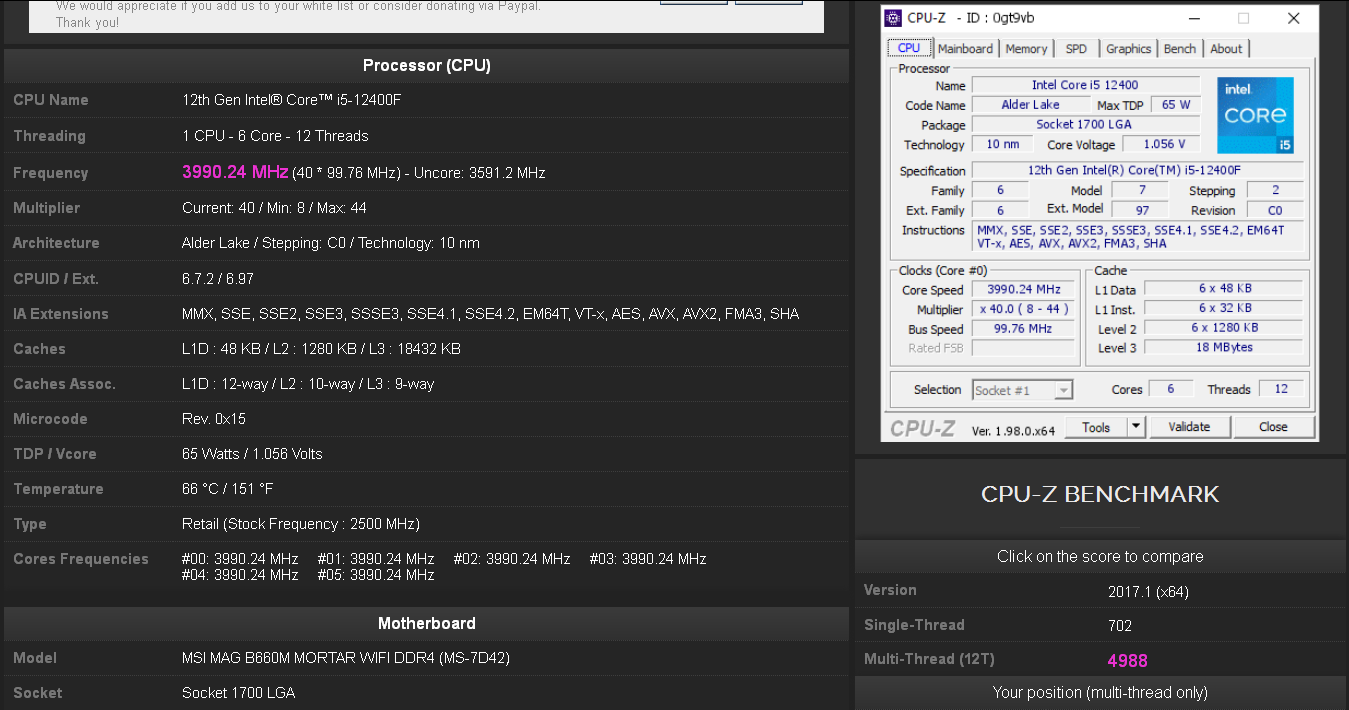Click the Tools button in CPU-Z
1349x710 pixels.
tap(1096, 427)
